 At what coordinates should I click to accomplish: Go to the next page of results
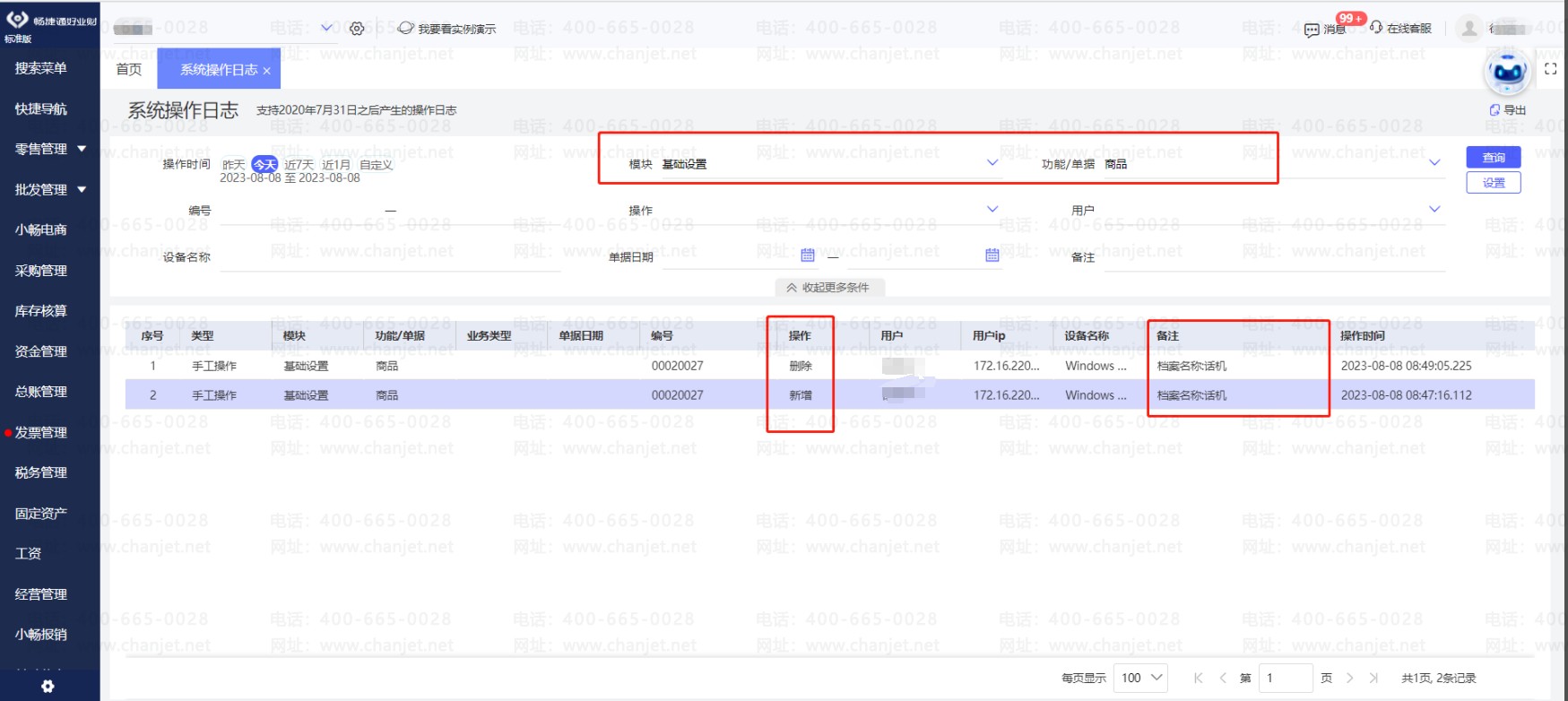[1349, 678]
